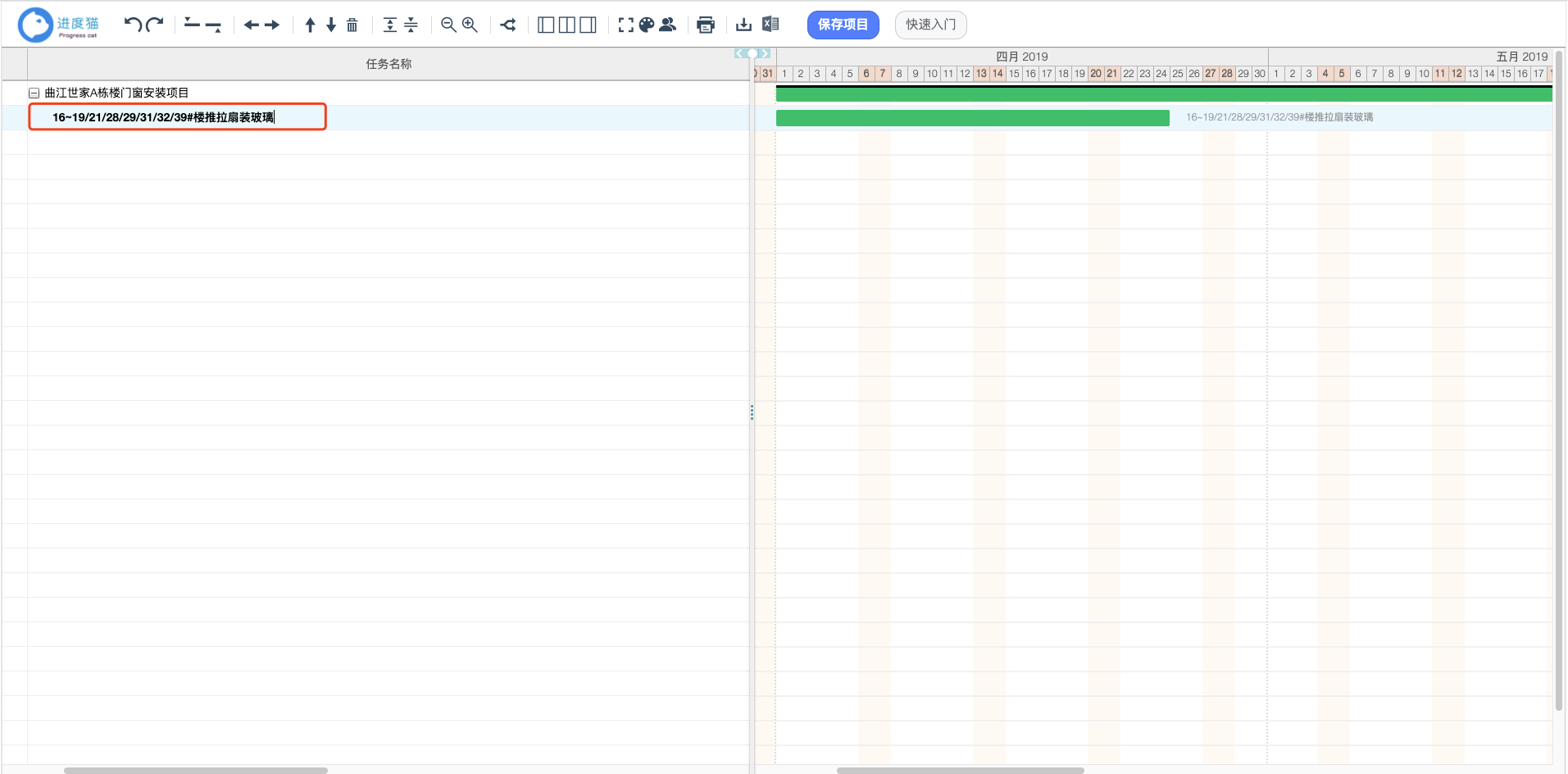This screenshot has width=1568, height=774.
Task: Click the right arrow of the splitter control
Action: [765, 53]
